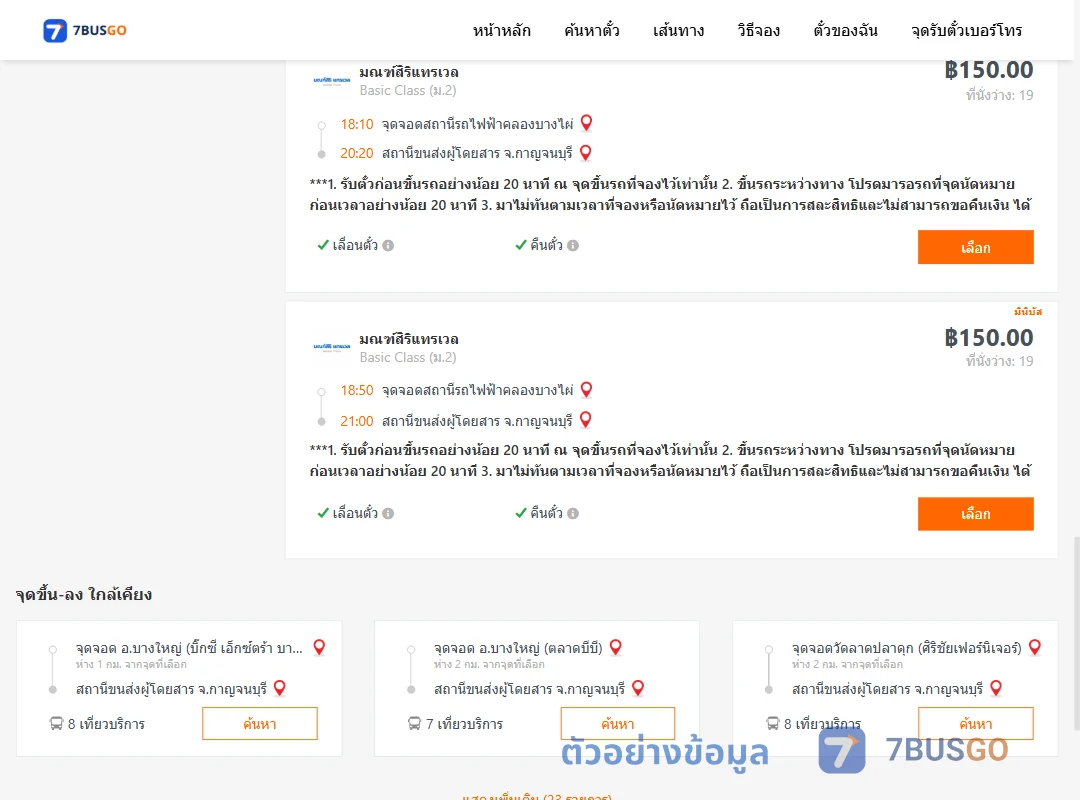Viewport: 1080px width, 800px height.
Task: Click destination pin in the วัดลาดปลาดุก card
Action: pyautogui.click(x=996, y=688)
